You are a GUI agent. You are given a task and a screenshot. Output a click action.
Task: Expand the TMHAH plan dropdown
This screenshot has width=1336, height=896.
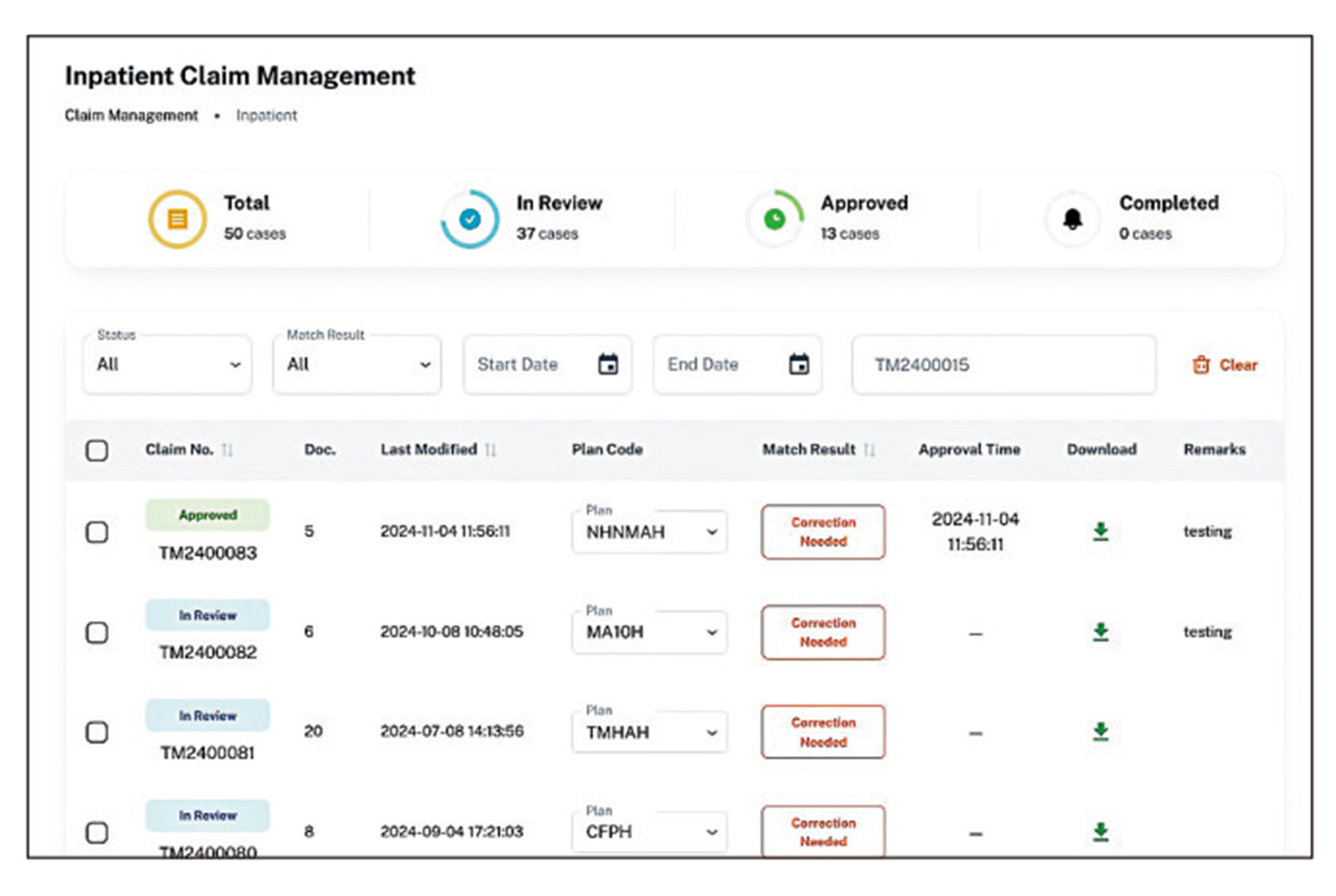click(x=649, y=732)
